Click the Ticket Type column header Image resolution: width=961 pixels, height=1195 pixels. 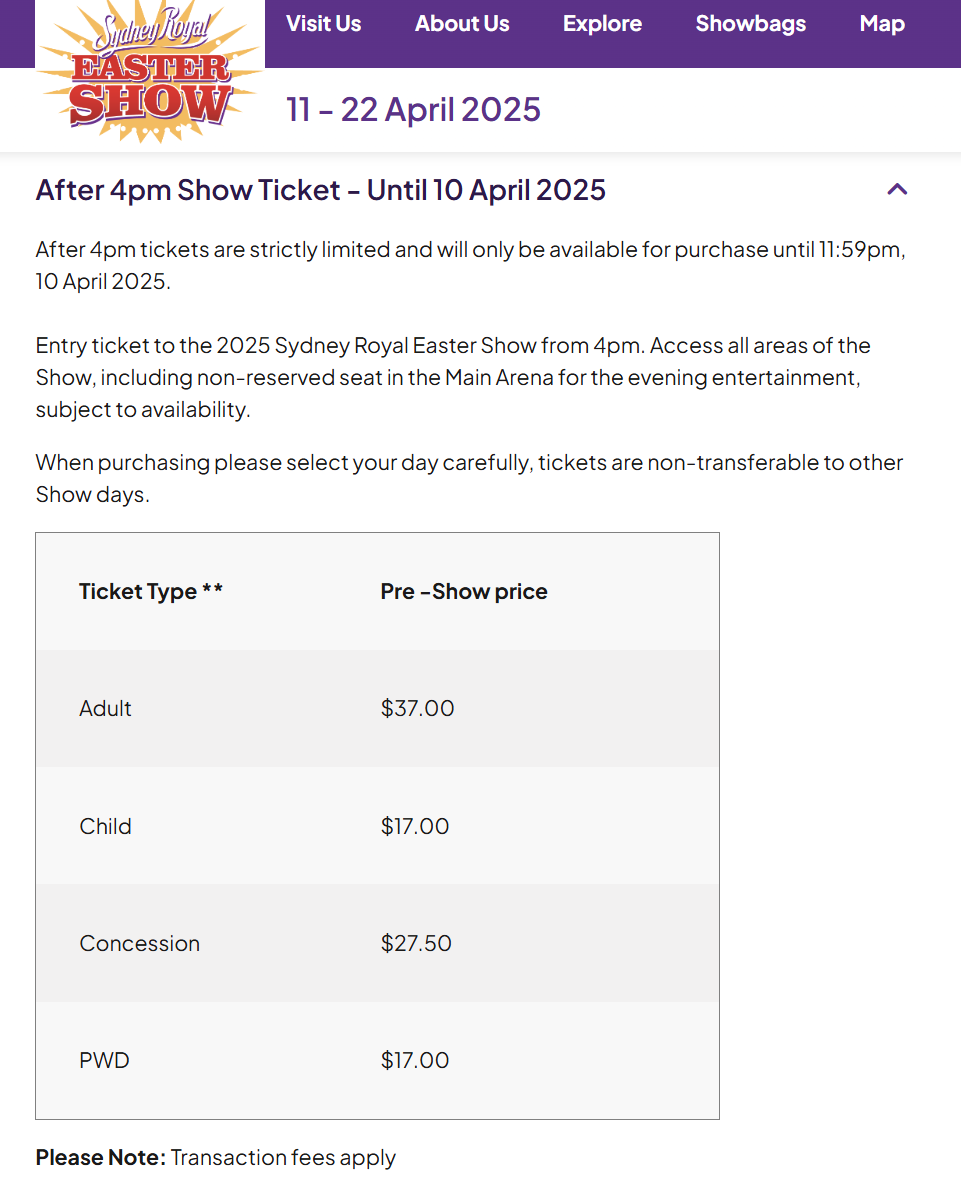[x=151, y=591]
